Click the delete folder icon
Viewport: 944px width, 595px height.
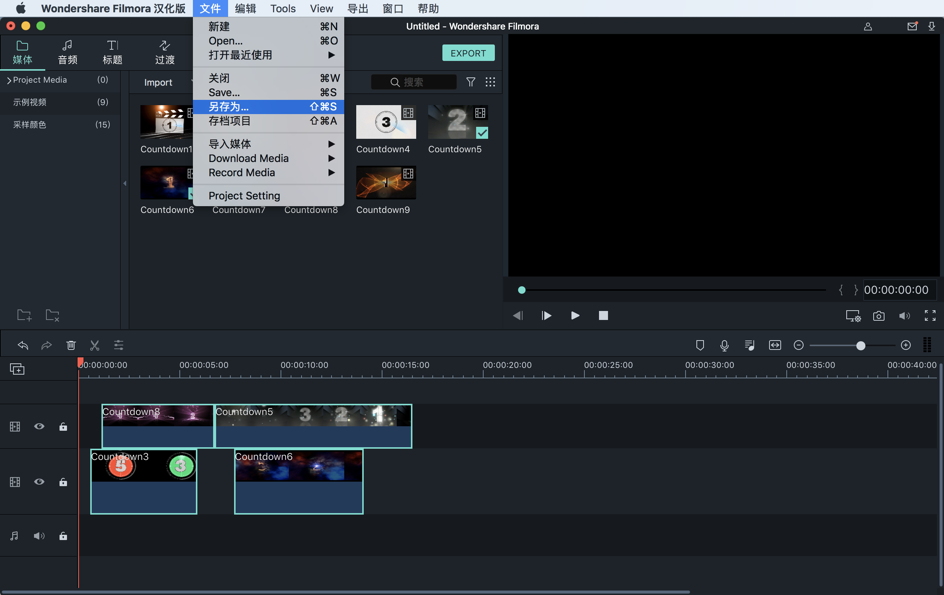pos(53,315)
